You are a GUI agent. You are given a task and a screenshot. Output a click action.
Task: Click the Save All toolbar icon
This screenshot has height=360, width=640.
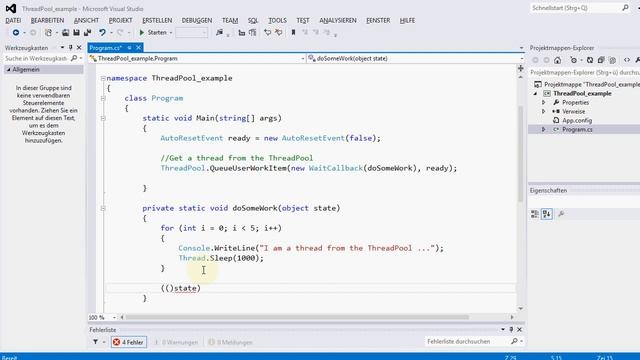coord(87,33)
